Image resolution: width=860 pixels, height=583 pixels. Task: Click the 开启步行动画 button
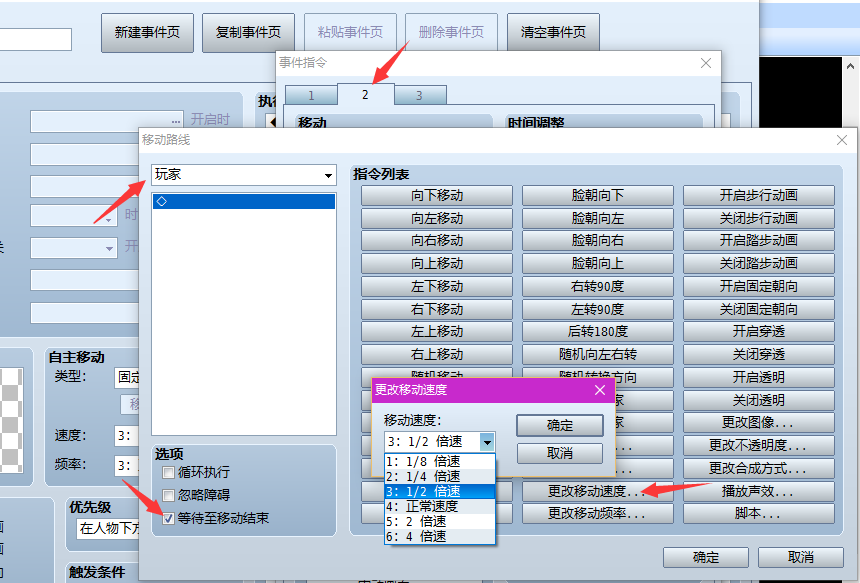pos(759,196)
